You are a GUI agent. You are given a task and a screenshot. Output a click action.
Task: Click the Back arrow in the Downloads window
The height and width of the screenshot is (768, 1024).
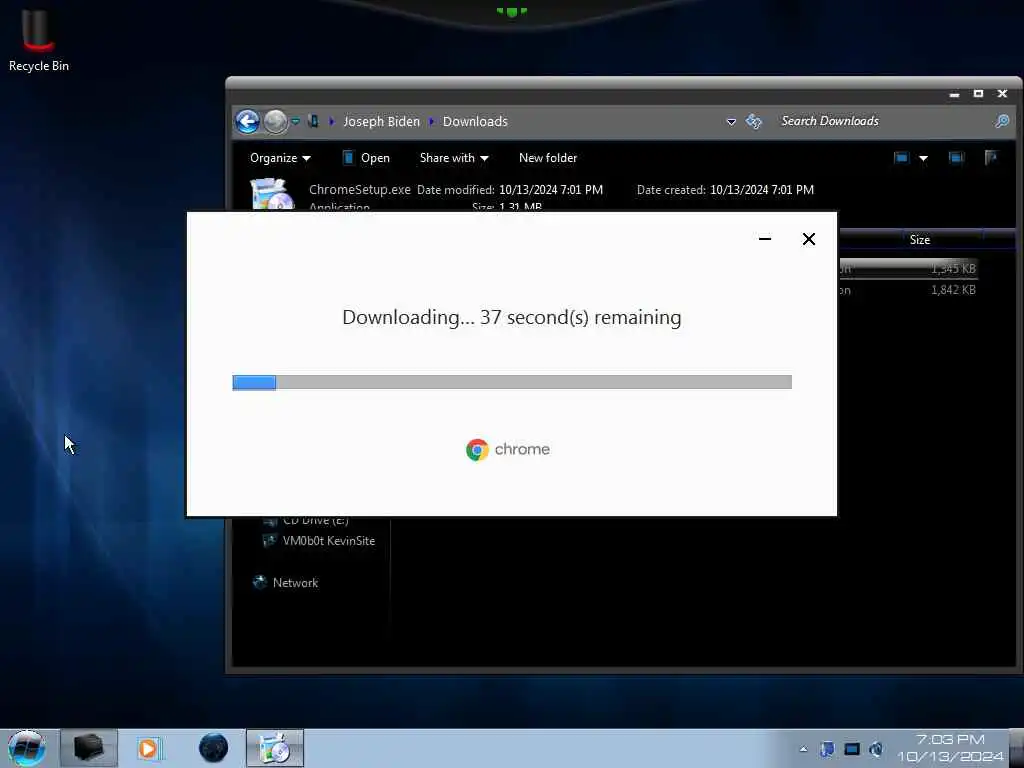(248, 121)
